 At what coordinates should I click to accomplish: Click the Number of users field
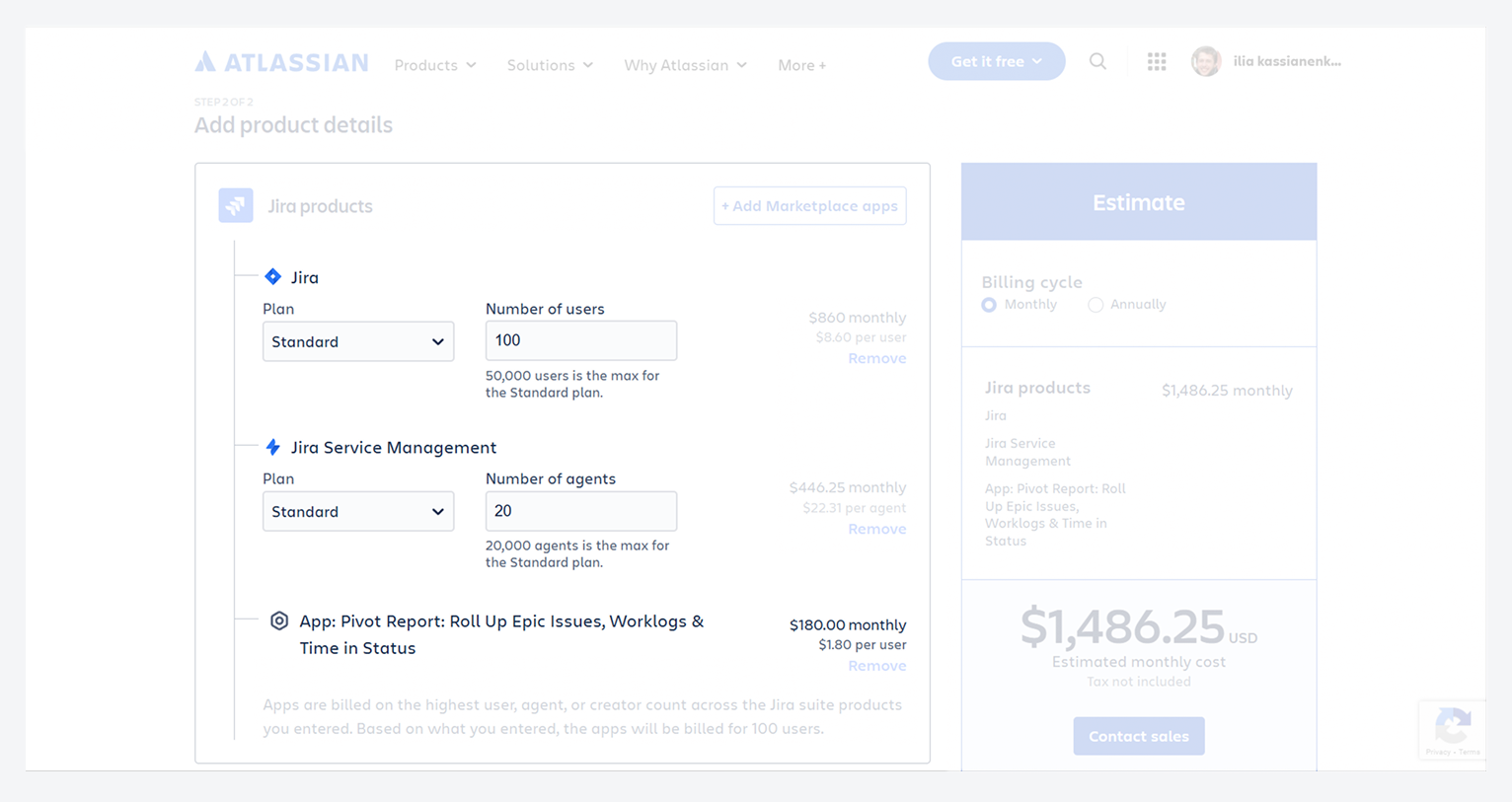pos(581,340)
